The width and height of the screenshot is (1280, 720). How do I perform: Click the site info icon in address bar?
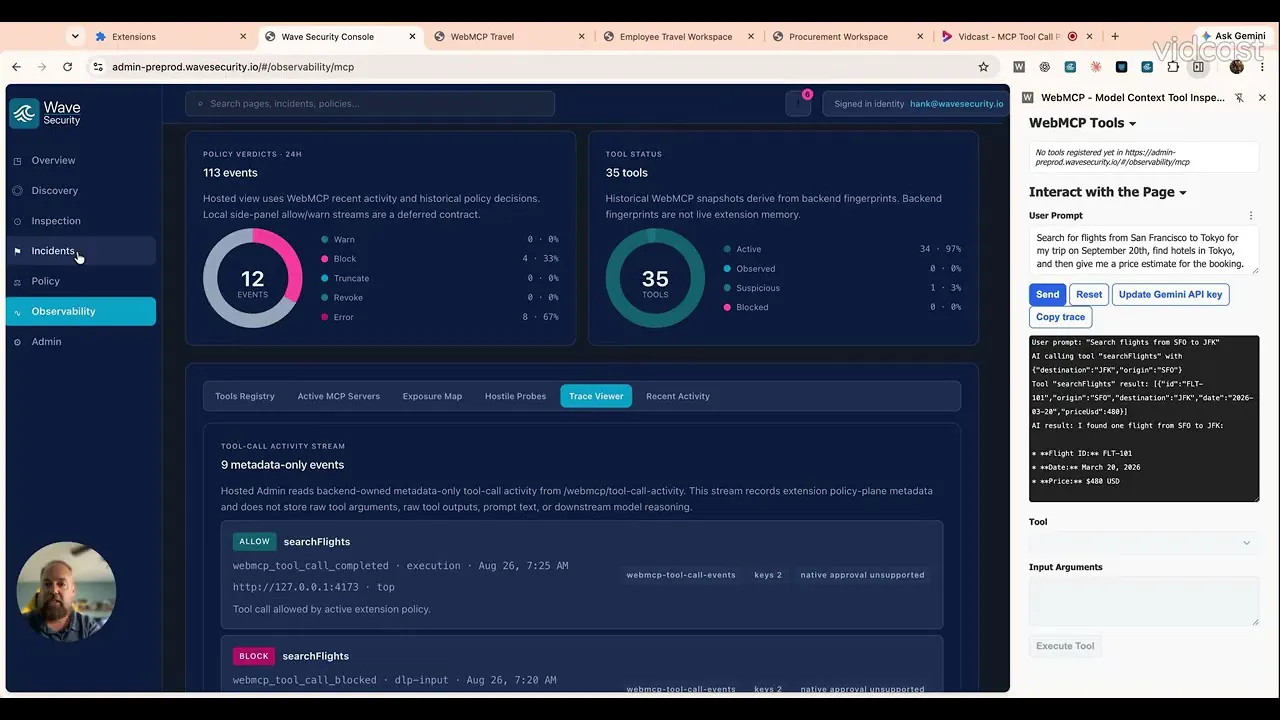click(97, 67)
